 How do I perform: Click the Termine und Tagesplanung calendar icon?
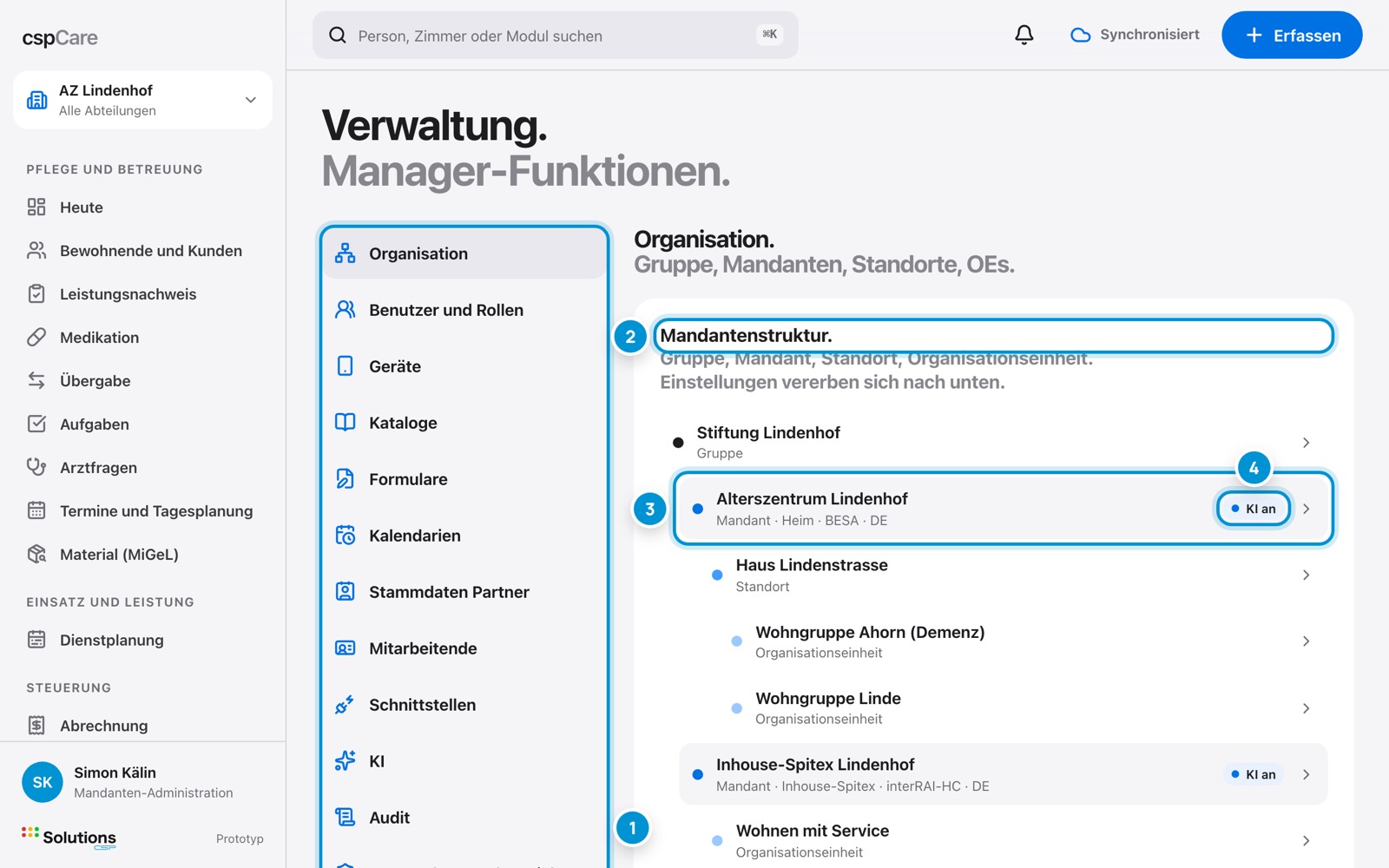(36, 510)
